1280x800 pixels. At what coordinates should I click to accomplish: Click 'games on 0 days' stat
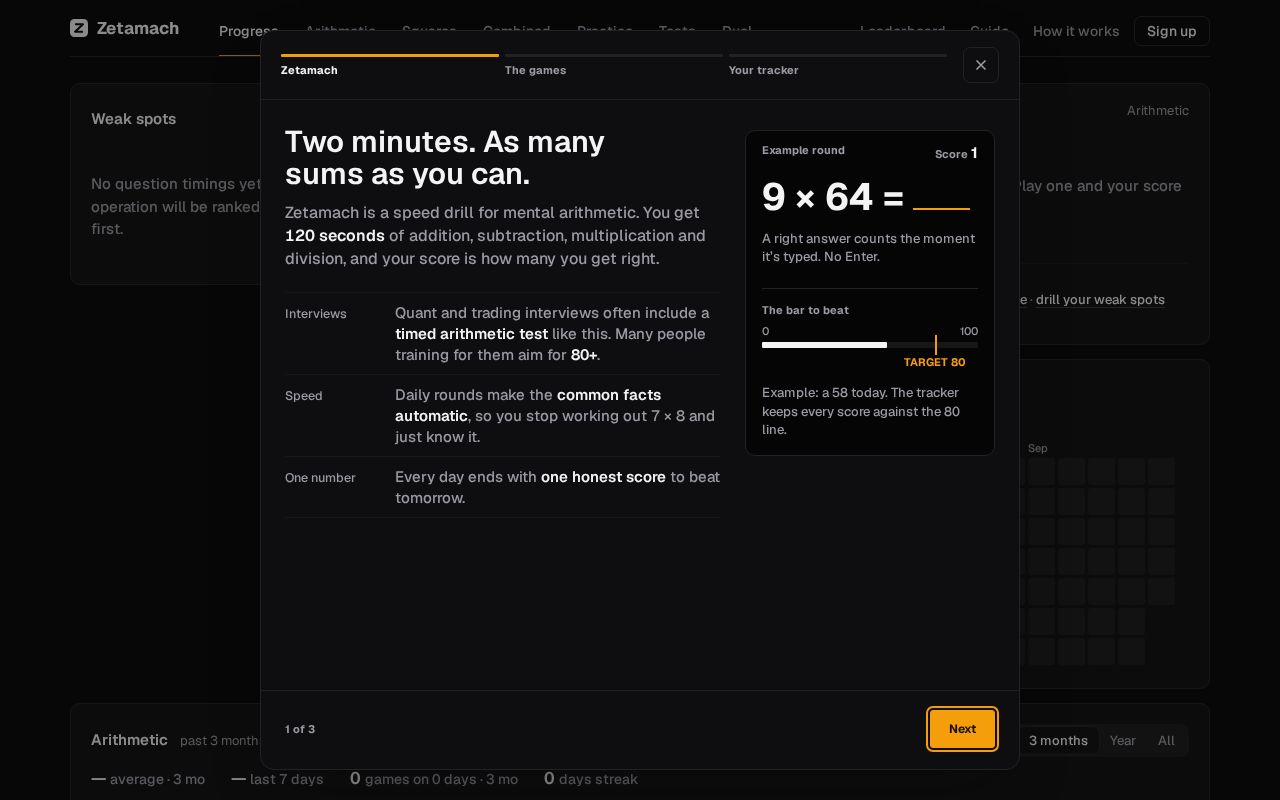click(x=434, y=778)
